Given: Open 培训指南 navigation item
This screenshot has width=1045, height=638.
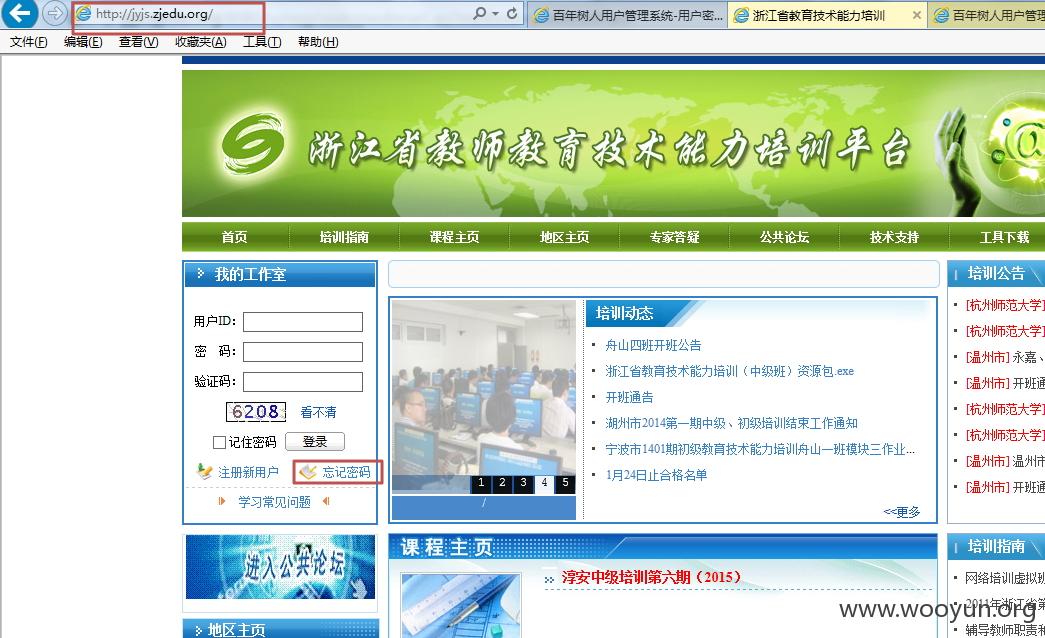Looking at the screenshot, I should coord(344,237).
